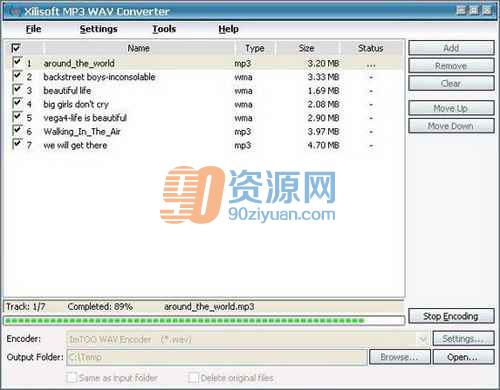Enable Same as input folder option

[x=71, y=378]
